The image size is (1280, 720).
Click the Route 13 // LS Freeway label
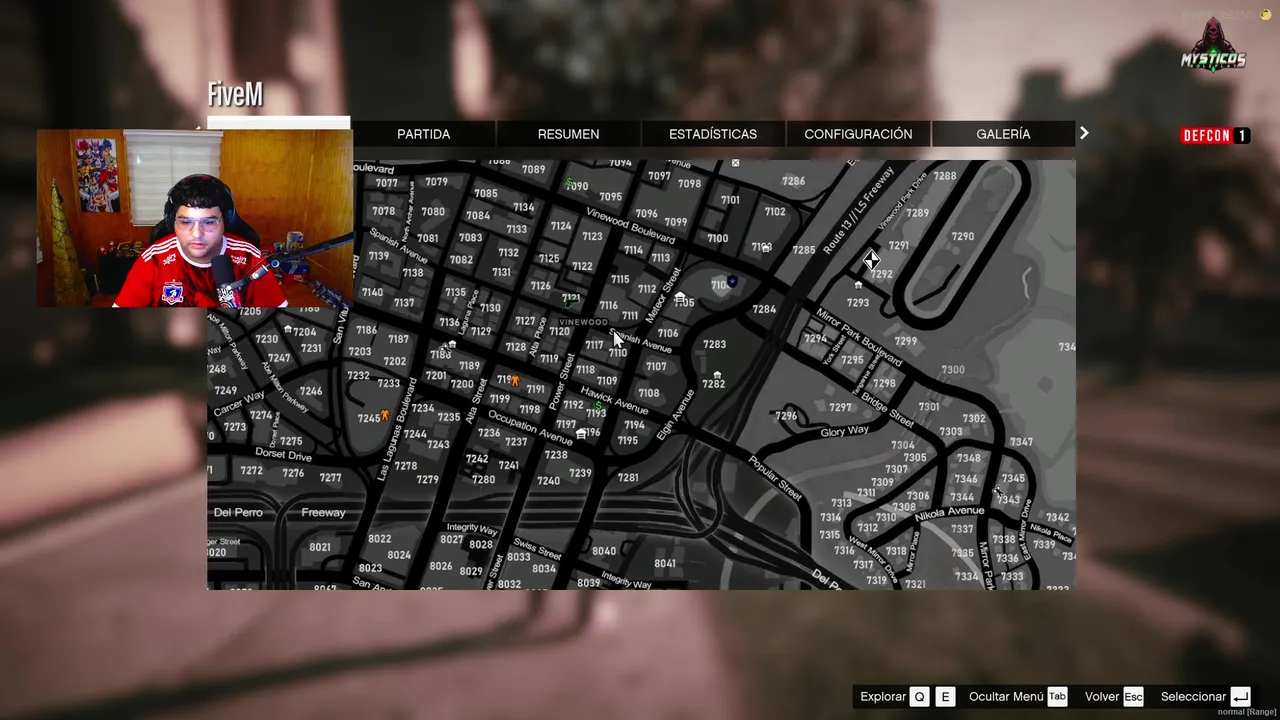click(859, 212)
